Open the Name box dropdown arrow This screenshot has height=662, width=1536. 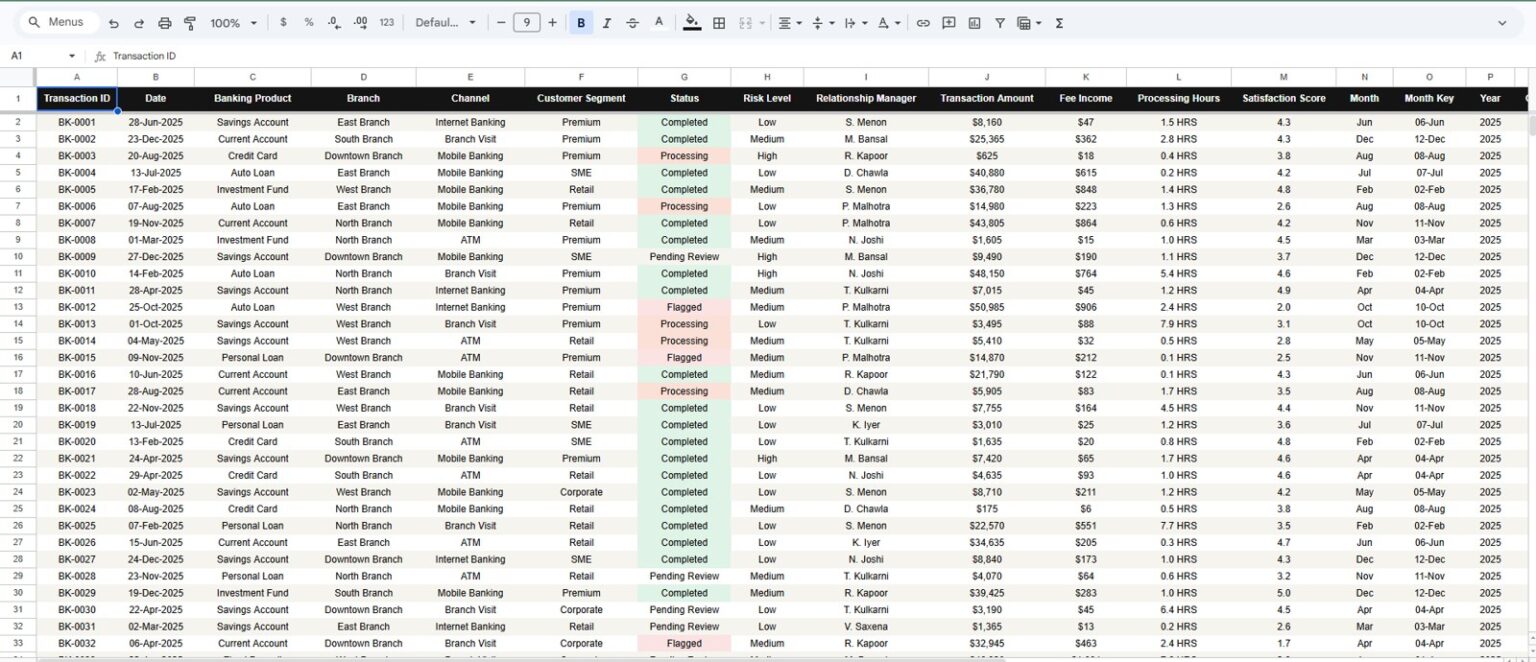point(72,56)
